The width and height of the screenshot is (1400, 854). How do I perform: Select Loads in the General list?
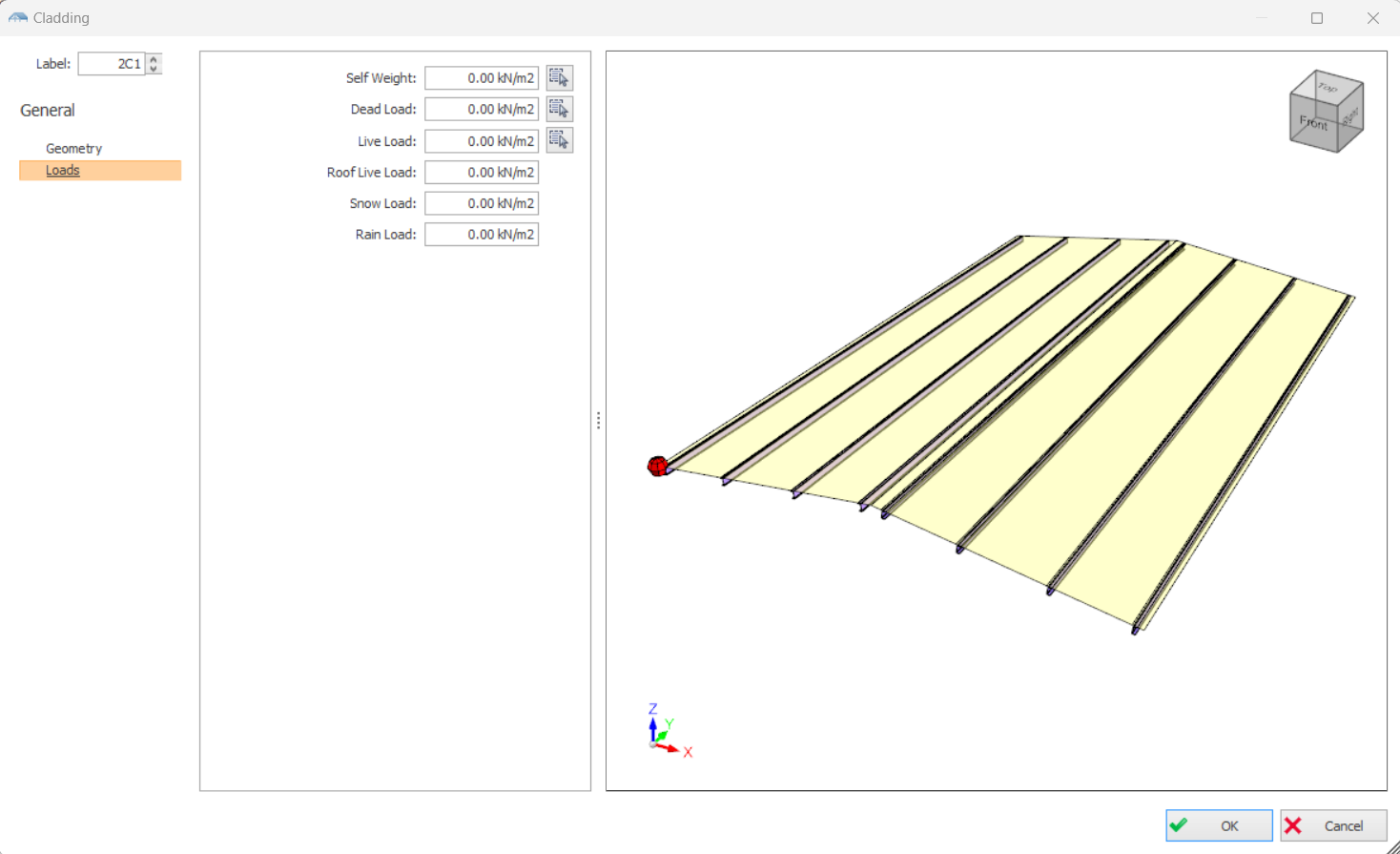pos(63,171)
